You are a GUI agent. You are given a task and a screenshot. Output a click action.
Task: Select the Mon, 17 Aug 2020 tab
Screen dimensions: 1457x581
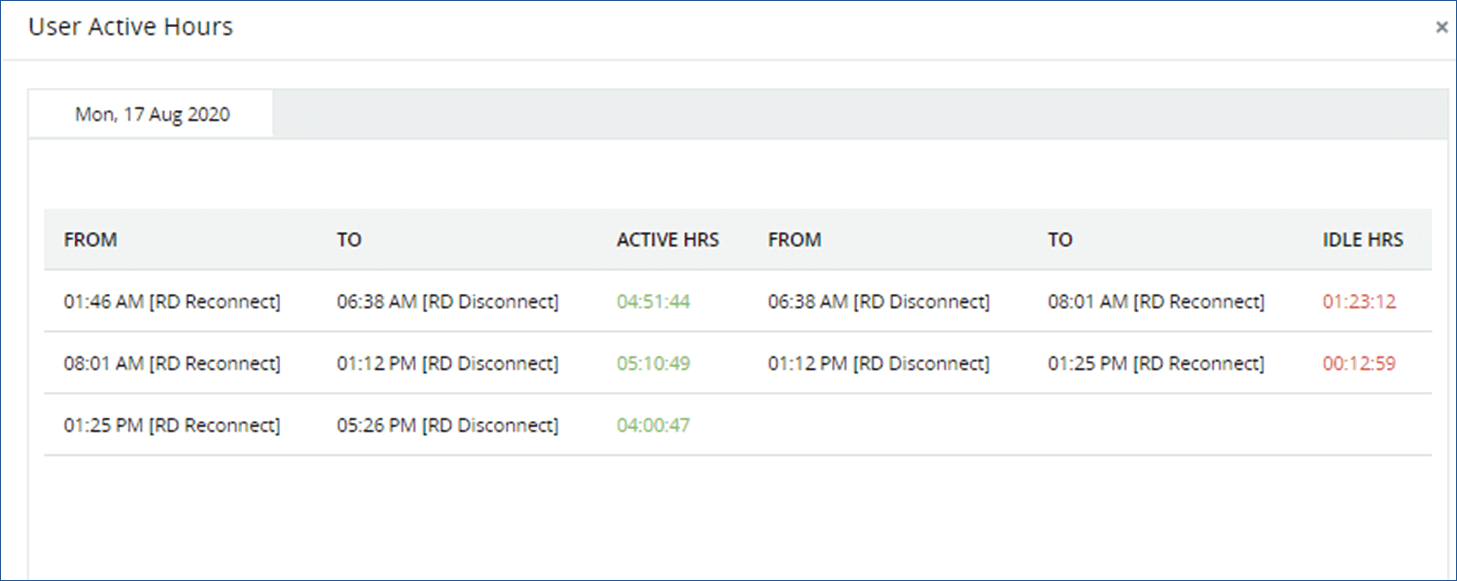click(x=152, y=115)
